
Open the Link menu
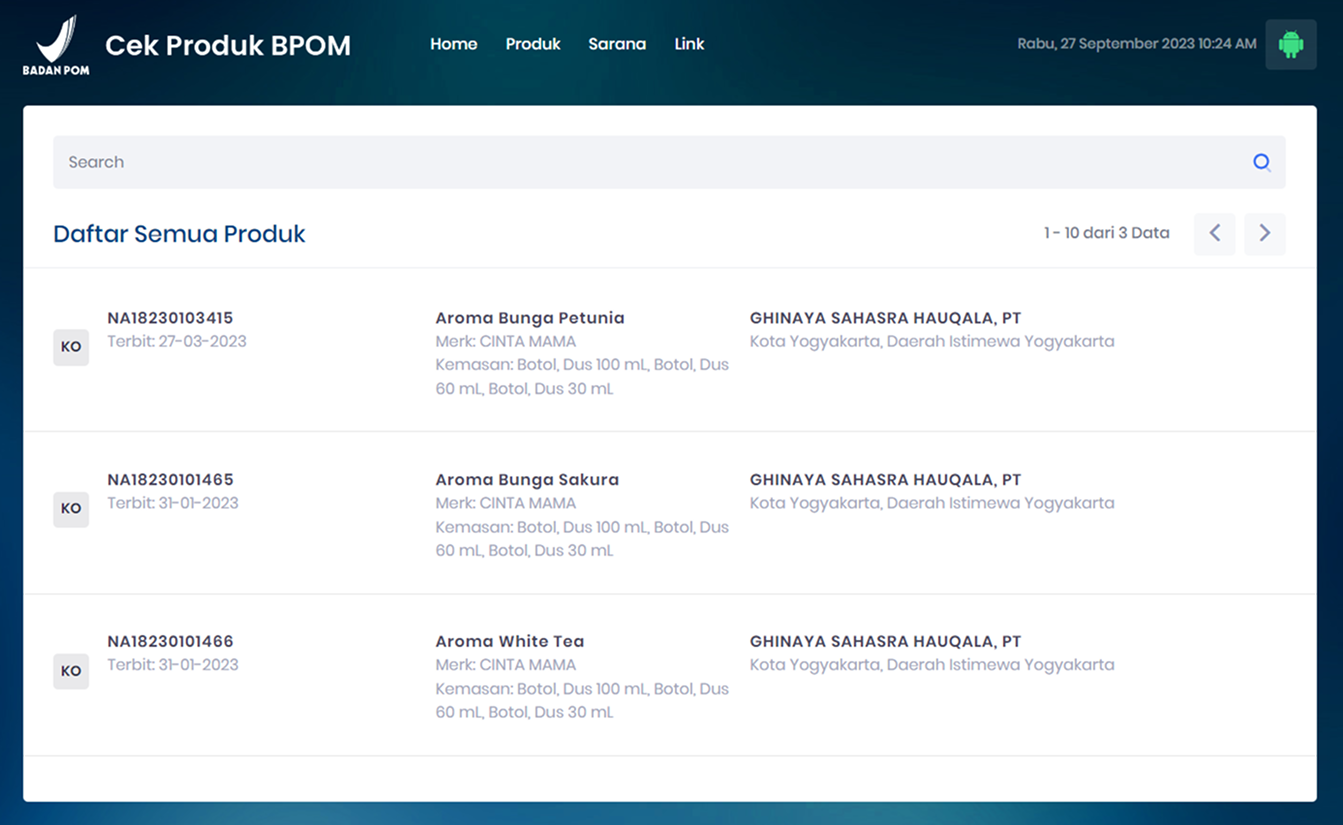[689, 44]
